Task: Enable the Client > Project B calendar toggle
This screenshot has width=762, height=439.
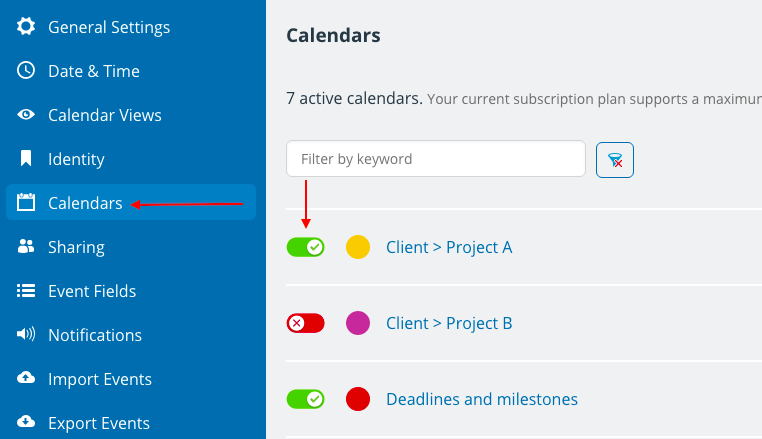Action: 306,323
